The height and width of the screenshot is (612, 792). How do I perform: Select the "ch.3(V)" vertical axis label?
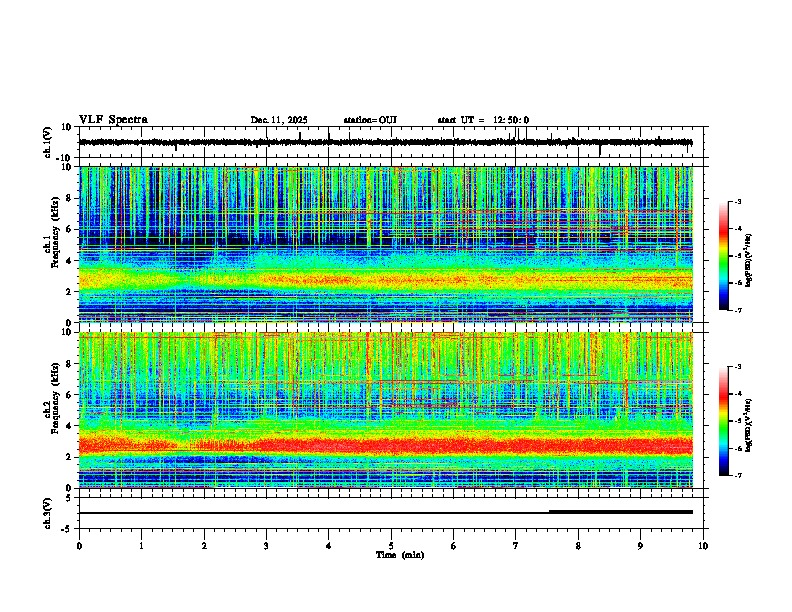tap(48, 513)
